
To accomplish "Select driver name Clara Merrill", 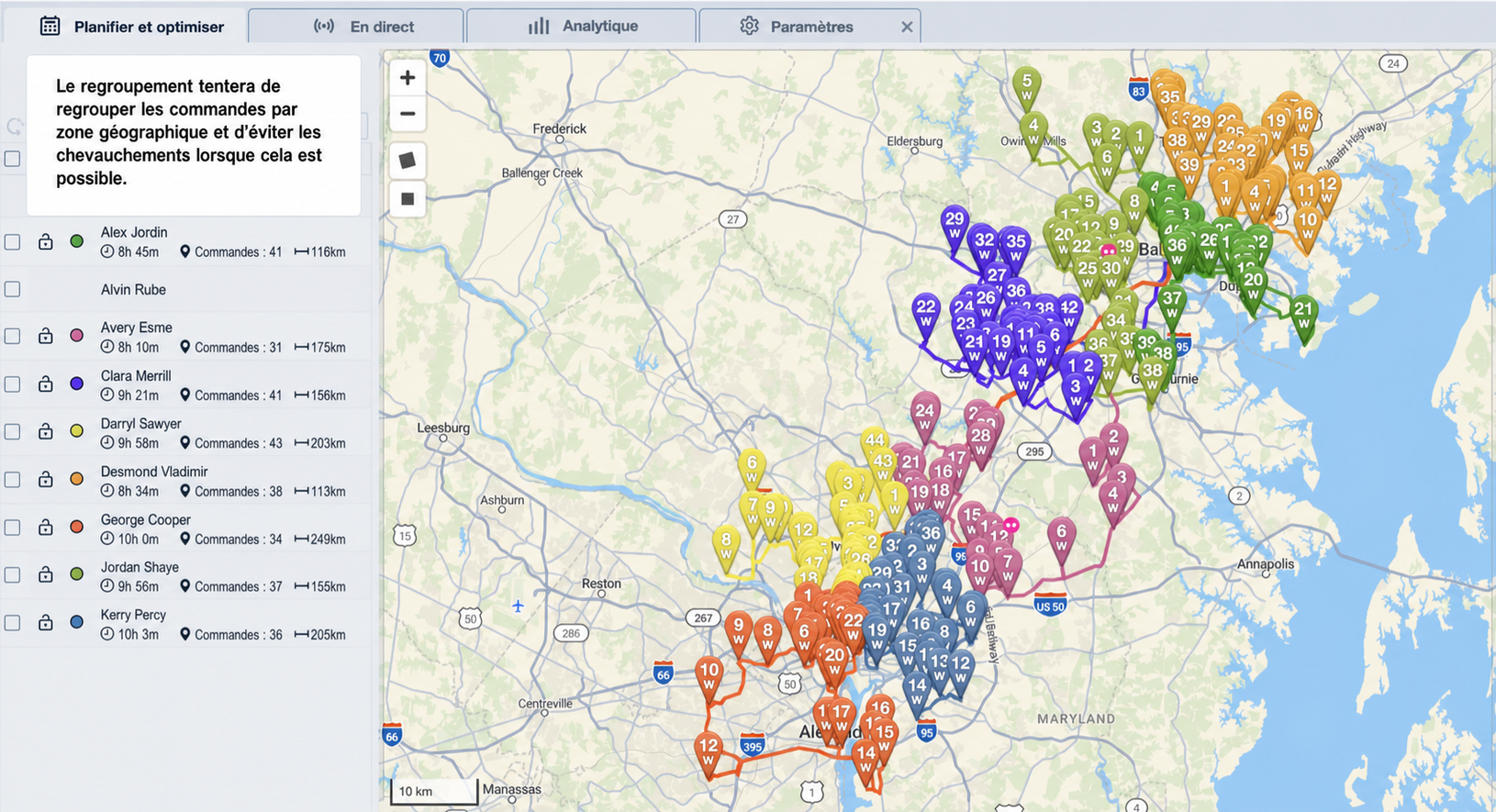I will (136, 375).
